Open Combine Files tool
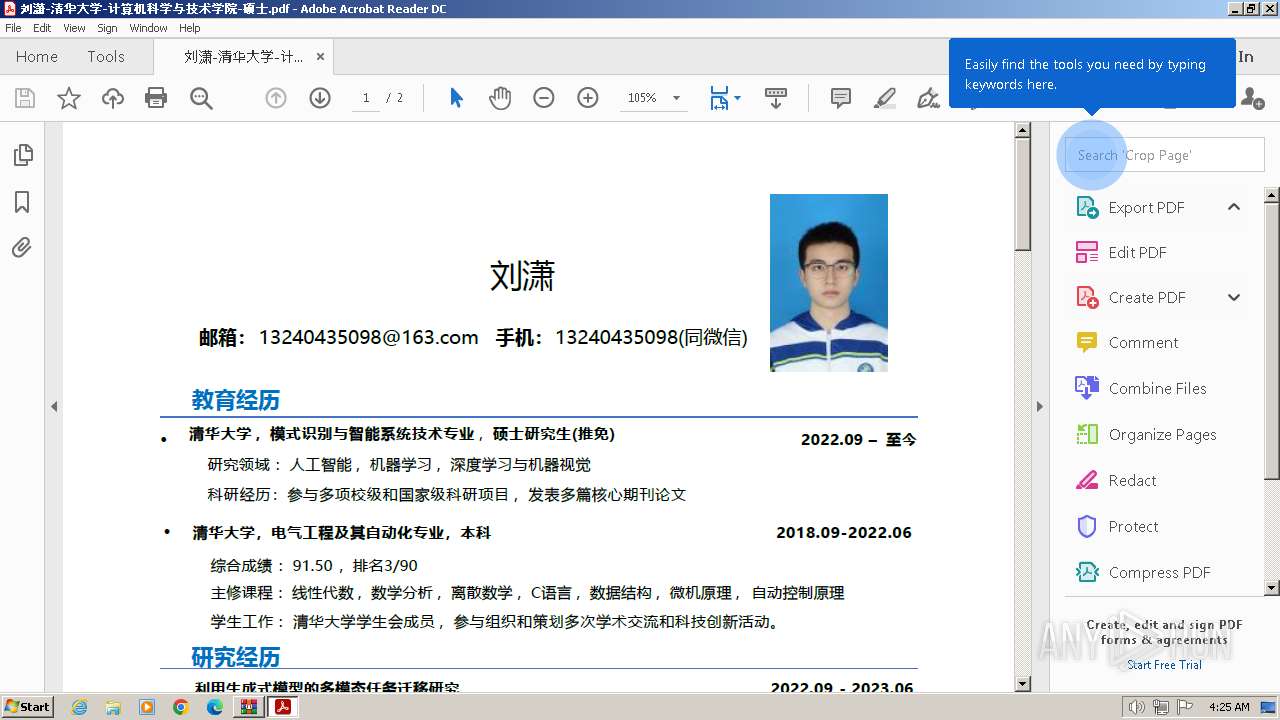 tap(1141, 388)
